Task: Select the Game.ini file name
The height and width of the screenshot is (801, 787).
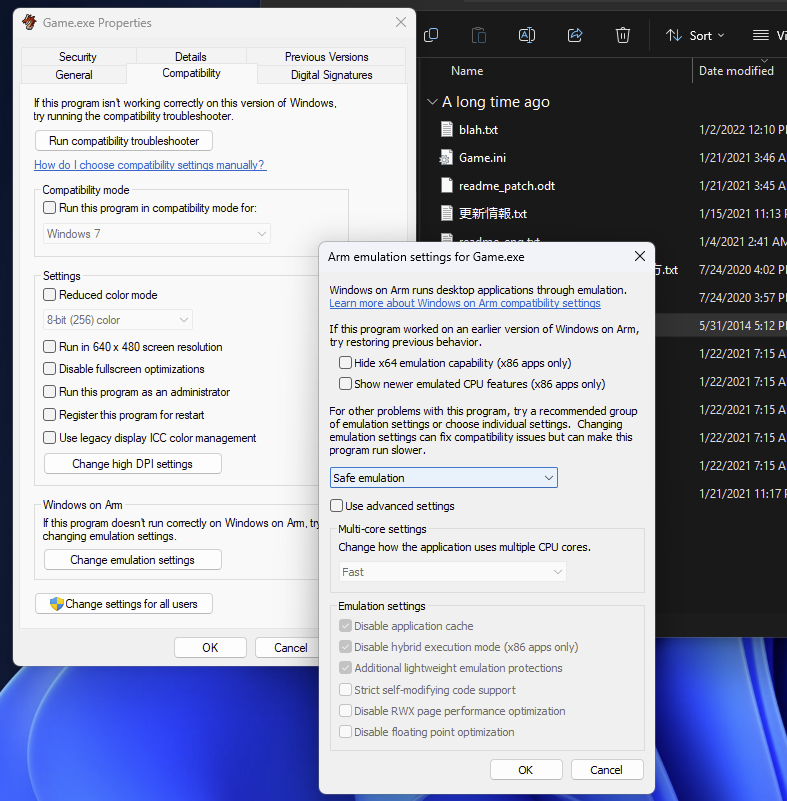Action: (482, 158)
